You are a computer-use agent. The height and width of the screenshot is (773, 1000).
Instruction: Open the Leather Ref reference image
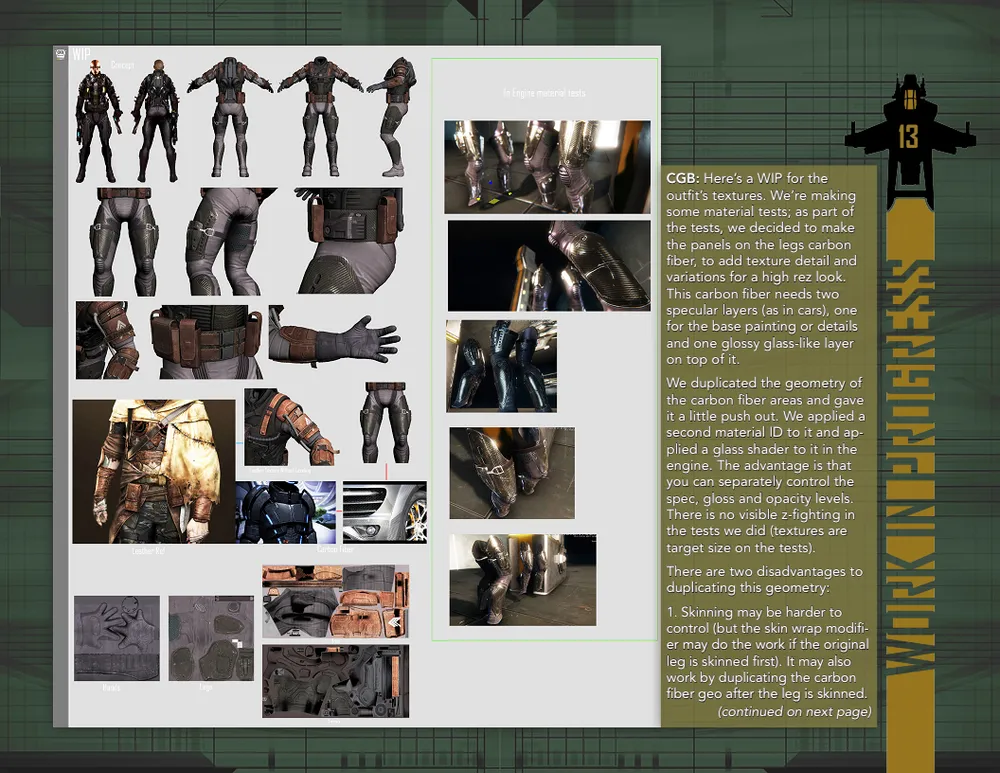tap(153, 471)
